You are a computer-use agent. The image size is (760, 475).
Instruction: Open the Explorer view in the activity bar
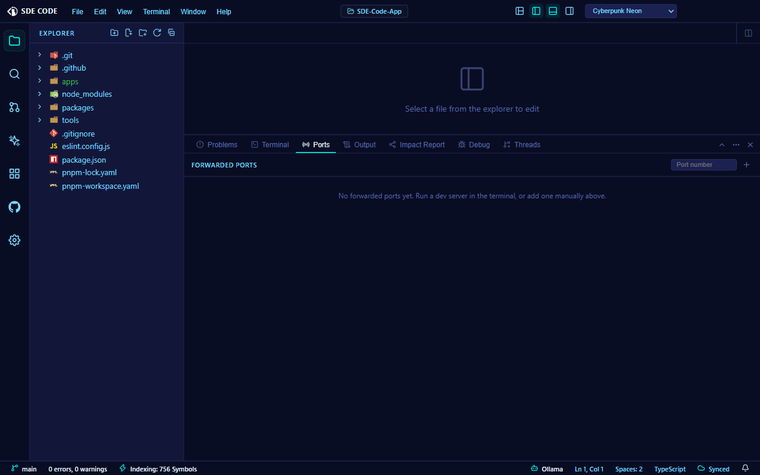(14, 41)
